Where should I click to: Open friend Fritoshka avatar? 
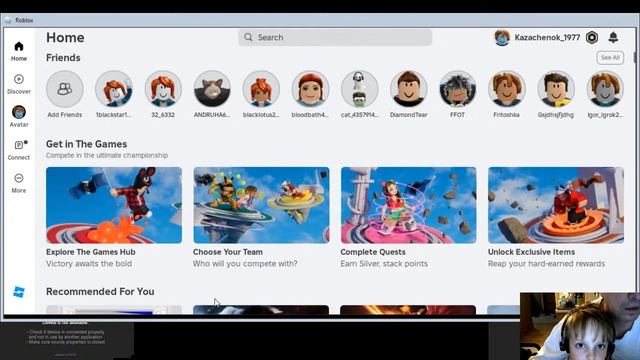coord(507,89)
